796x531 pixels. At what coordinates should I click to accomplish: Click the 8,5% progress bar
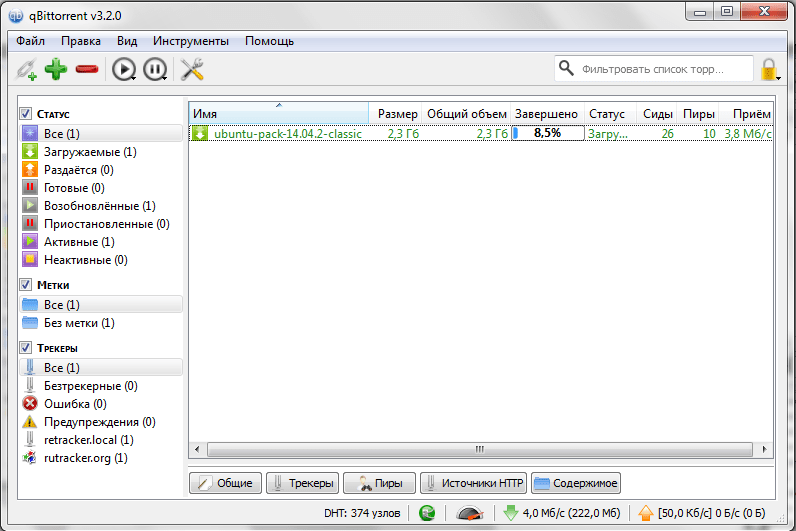coord(548,134)
